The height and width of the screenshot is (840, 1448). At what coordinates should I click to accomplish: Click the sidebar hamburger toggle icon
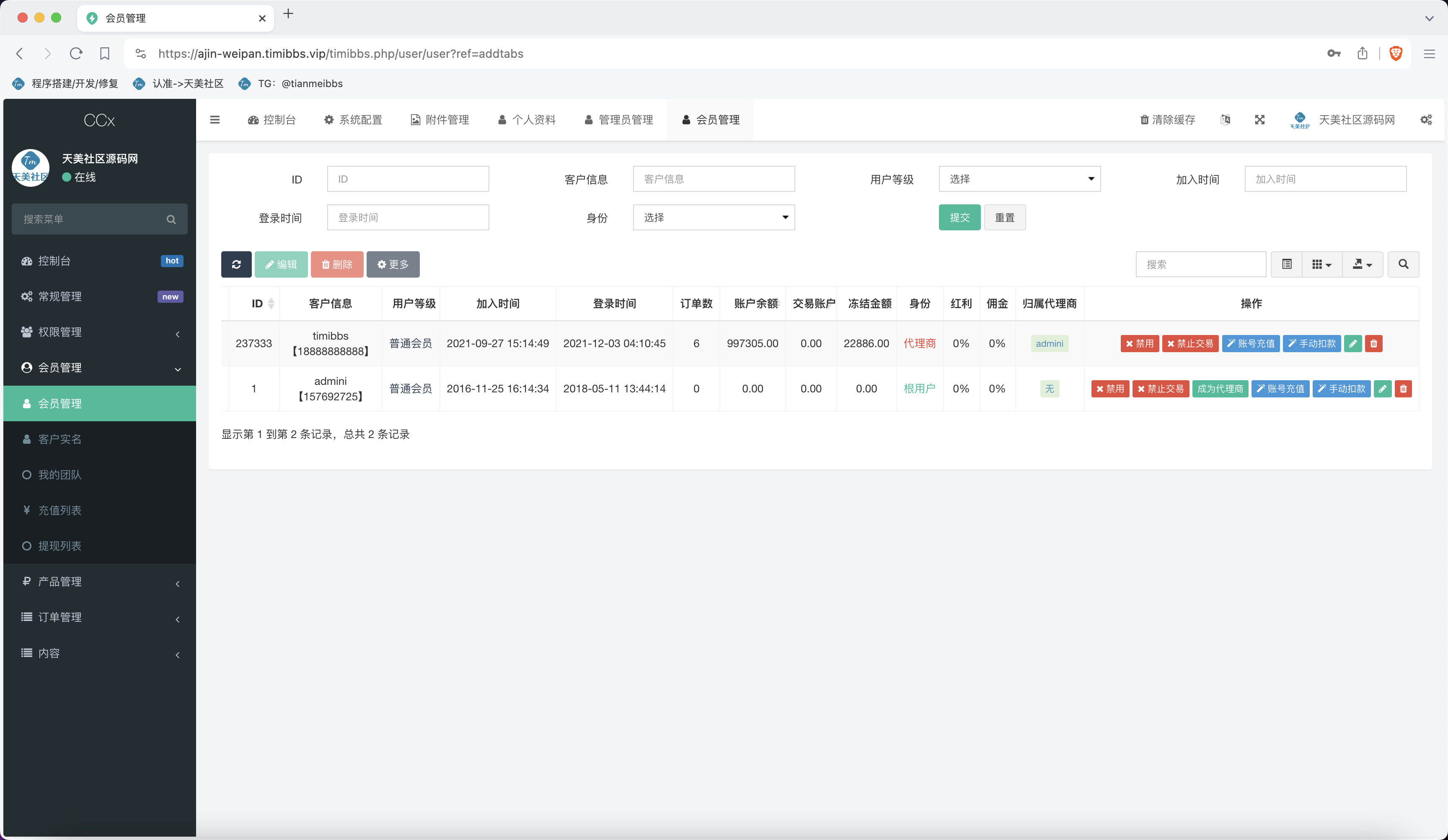[x=215, y=119]
